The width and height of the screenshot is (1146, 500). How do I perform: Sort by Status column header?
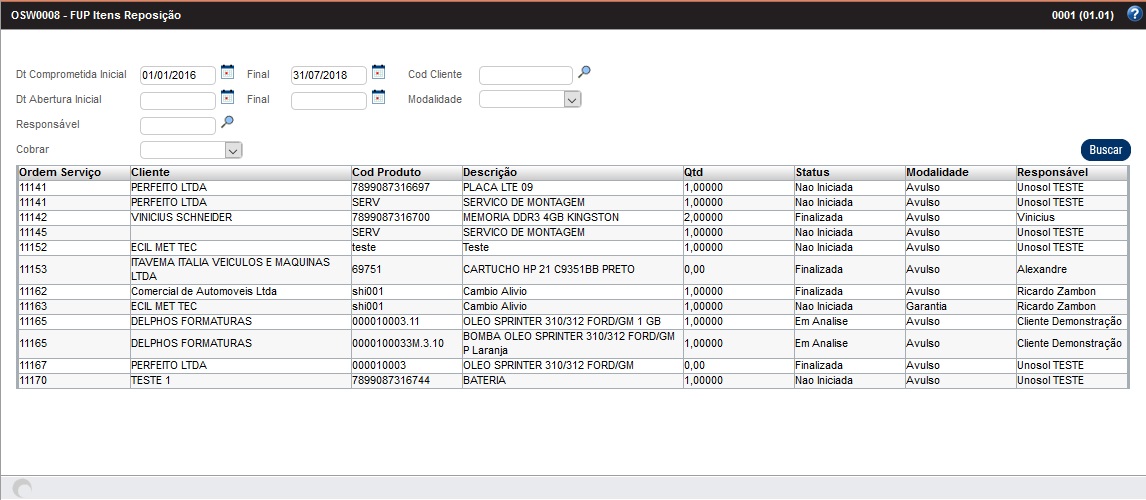[813, 172]
